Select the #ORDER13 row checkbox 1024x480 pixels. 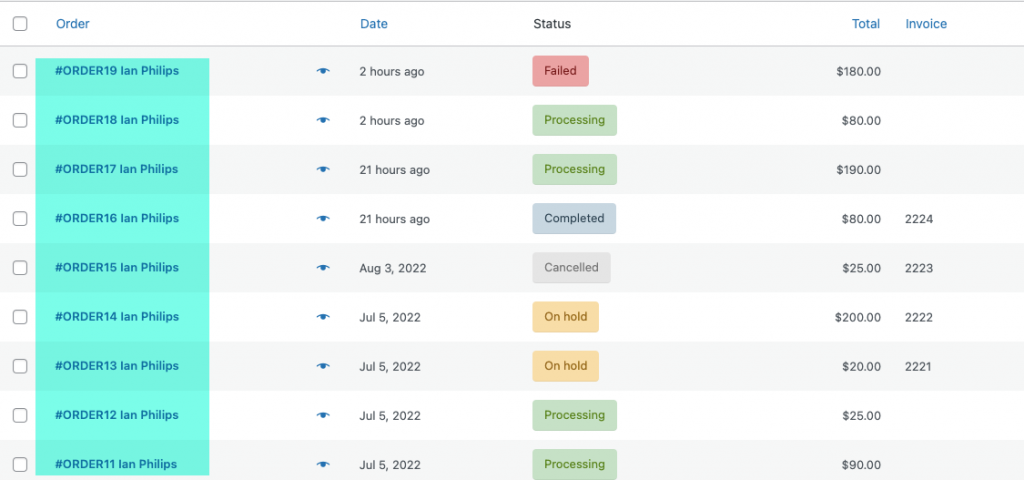pyautogui.click(x=20, y=366)
